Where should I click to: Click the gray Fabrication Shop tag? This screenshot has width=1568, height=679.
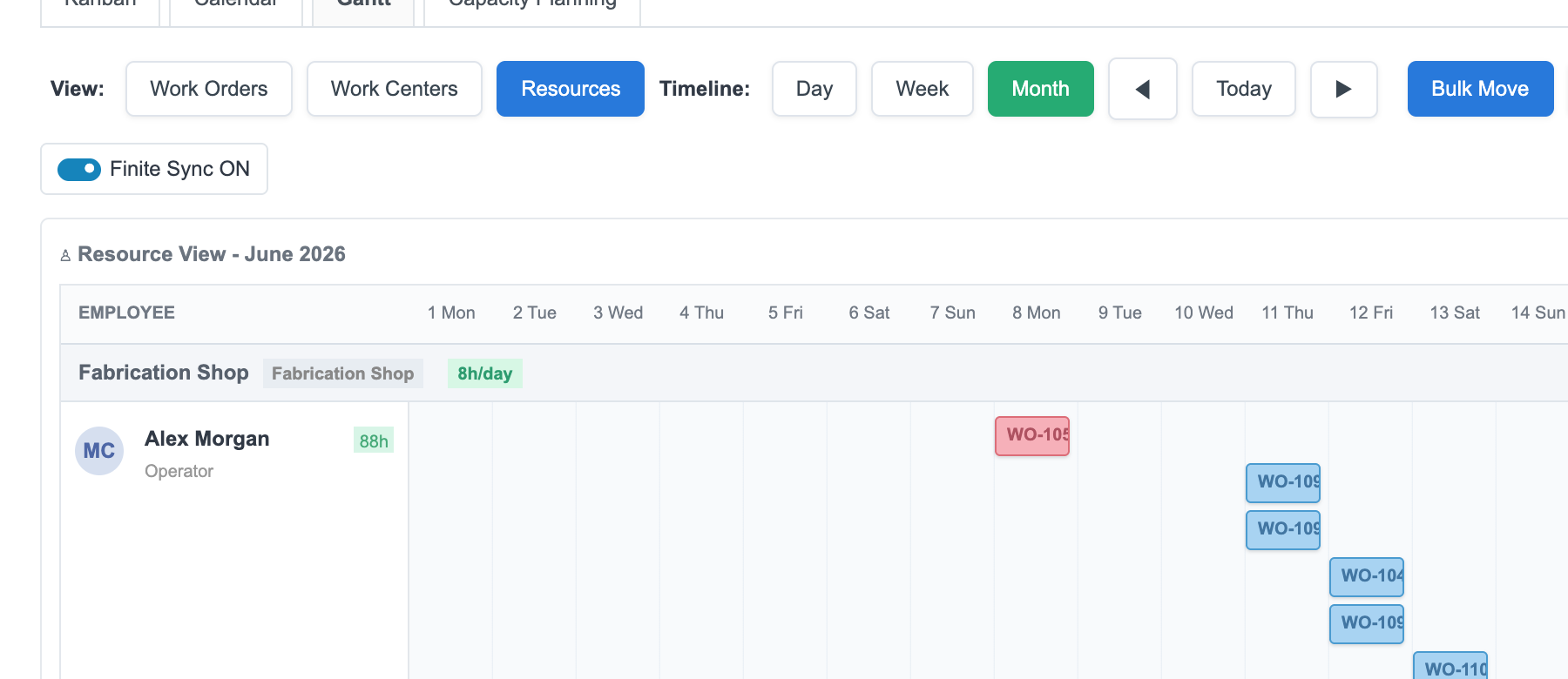click(x=343, y=373)
